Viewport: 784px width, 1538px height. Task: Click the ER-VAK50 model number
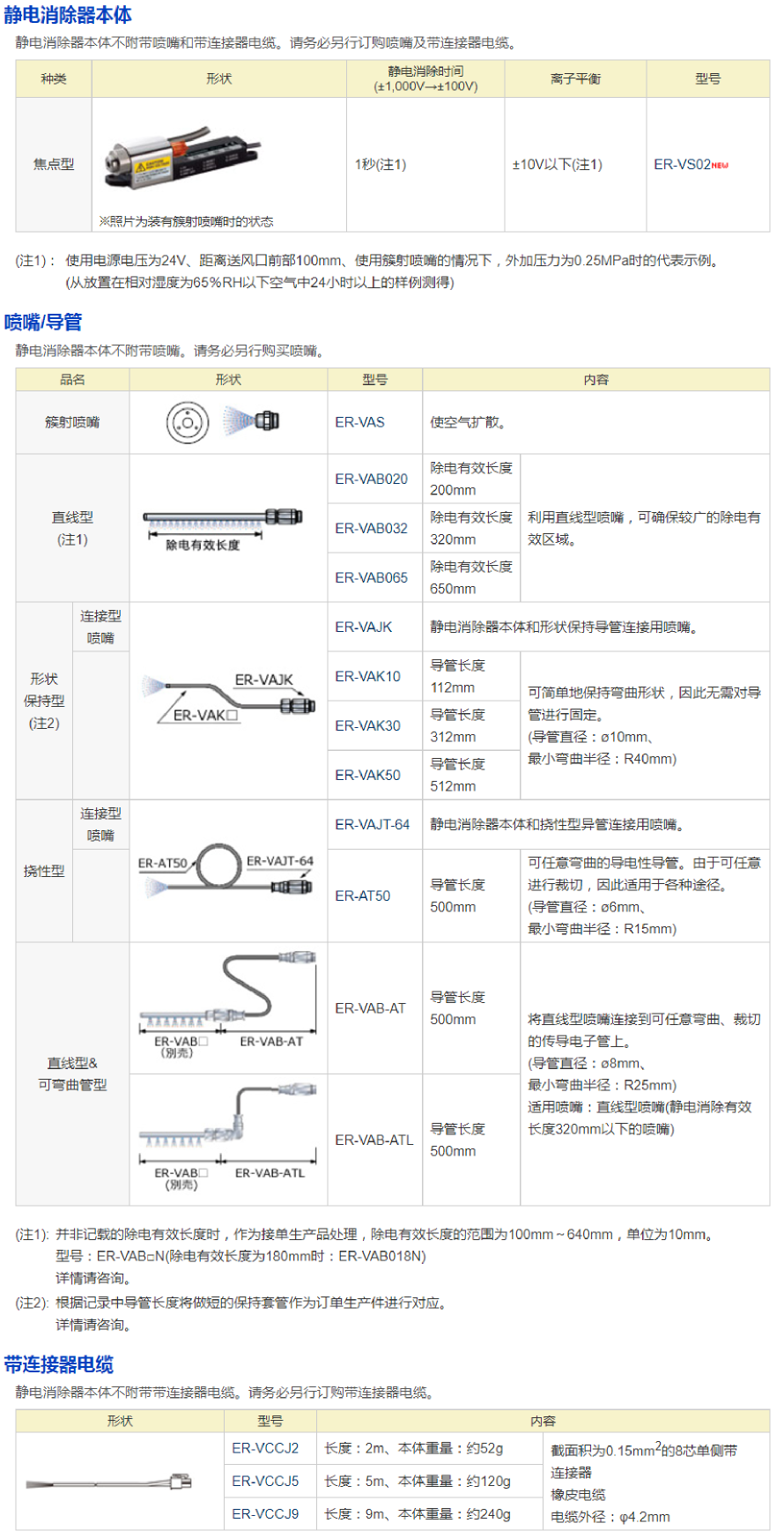pyautogui.click(x=367, y=775)
